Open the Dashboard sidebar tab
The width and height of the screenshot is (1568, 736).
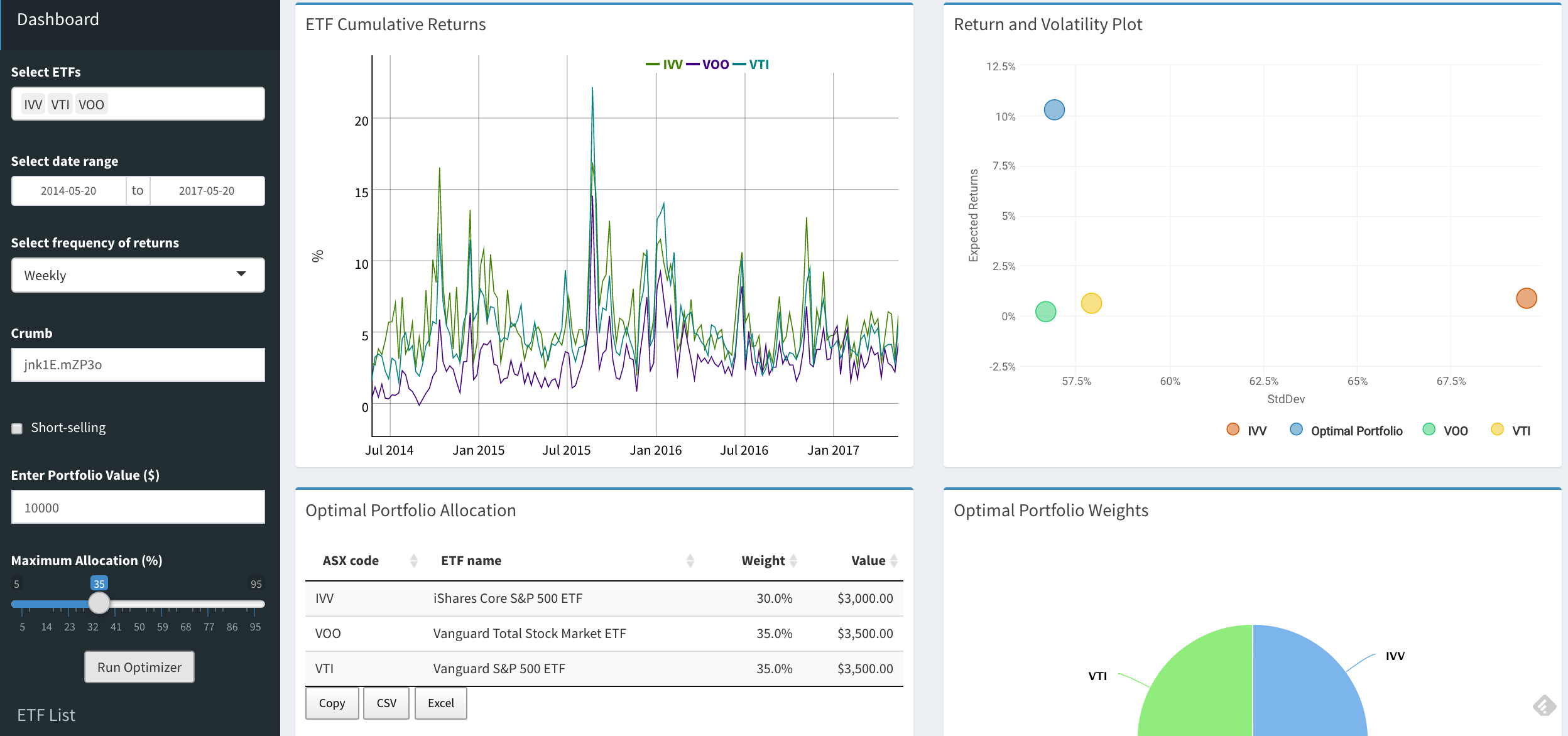tap(58, 20)
